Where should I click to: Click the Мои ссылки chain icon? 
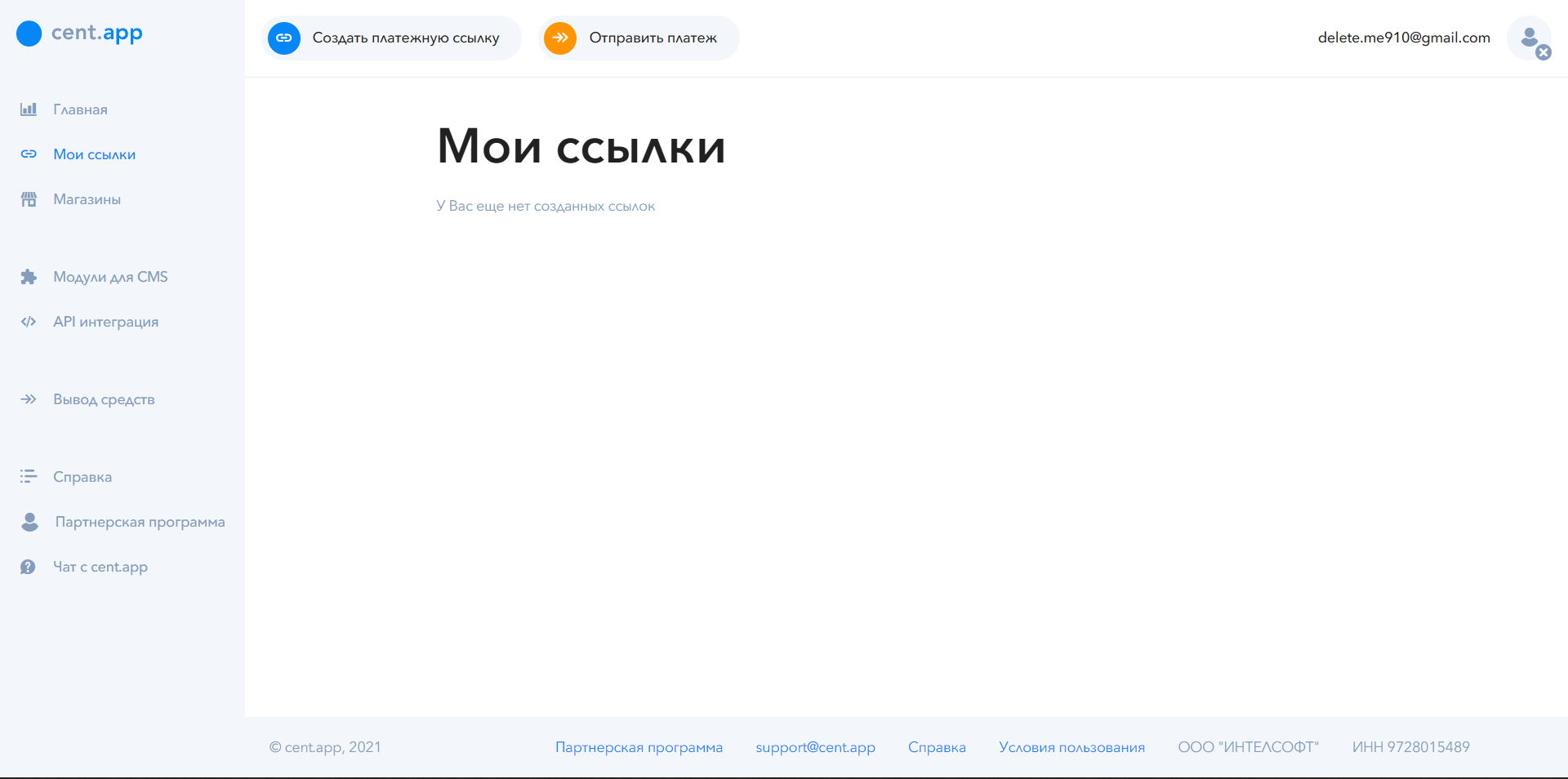pyautogui.click(x=29, y=154)
